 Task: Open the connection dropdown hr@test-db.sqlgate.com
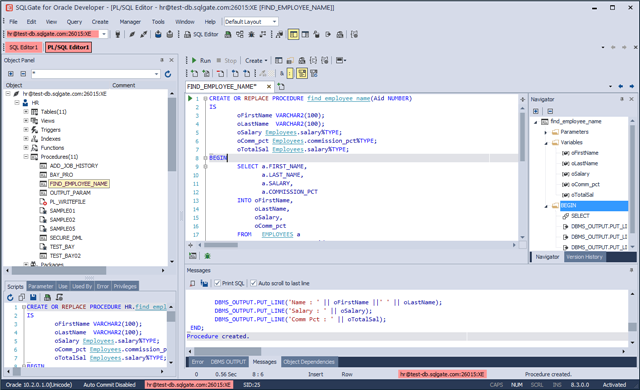tap(104, 34)
